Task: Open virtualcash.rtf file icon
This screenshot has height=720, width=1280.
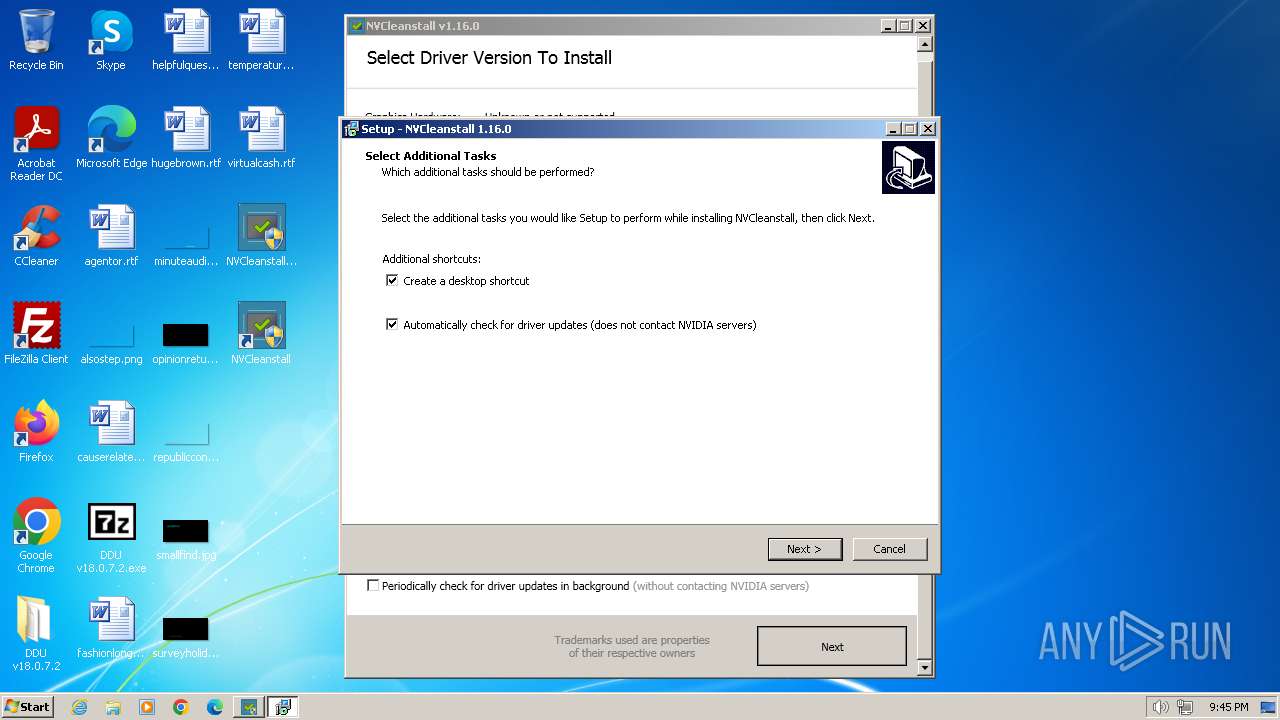Action: coord(261,138)
